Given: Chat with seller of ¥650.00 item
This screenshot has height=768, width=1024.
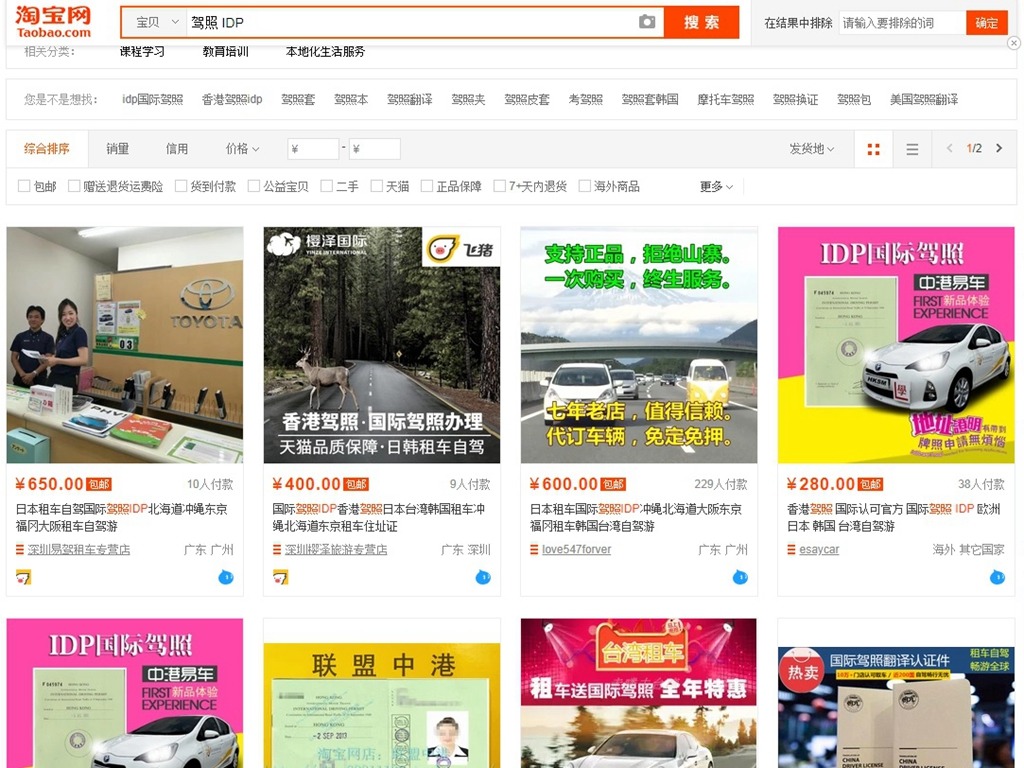Looking at the screenshot, I should [x=226, y=577].
